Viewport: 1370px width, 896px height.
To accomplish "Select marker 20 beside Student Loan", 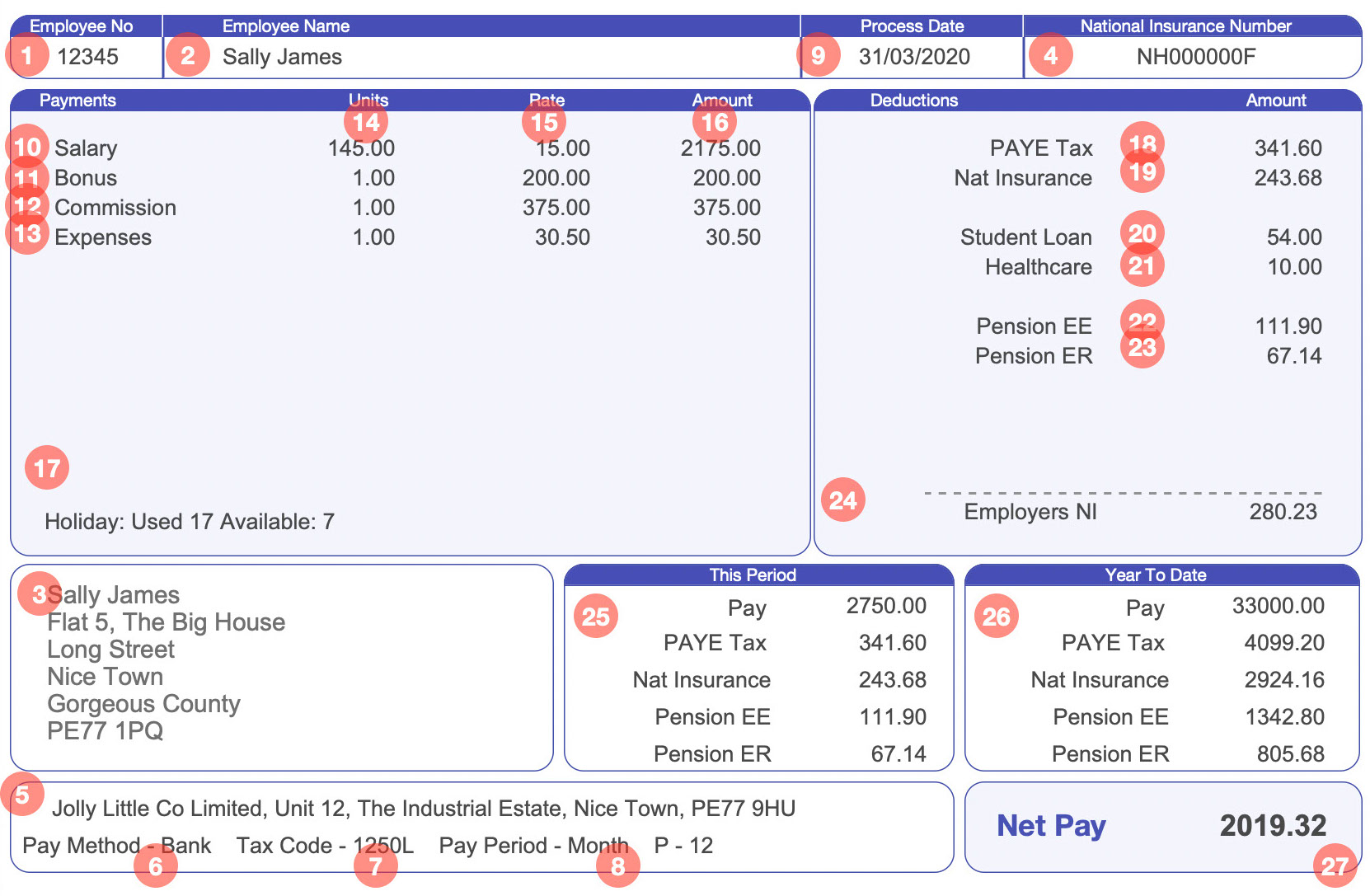I will coord(1142,233).
